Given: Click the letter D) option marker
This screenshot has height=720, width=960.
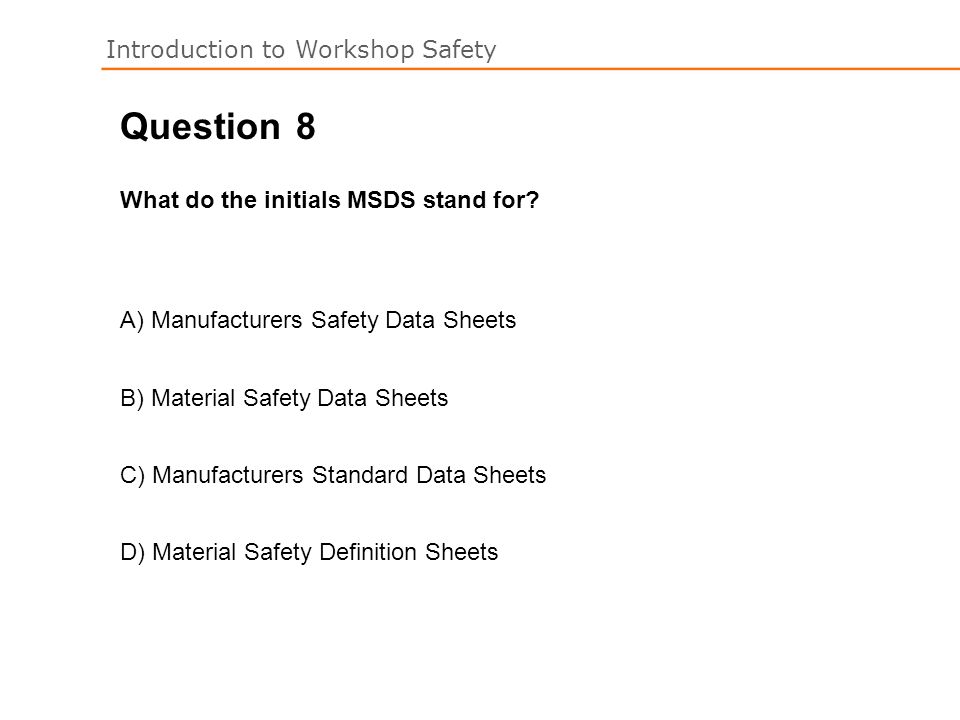Looking at the screenshot, I should pos(132,553).
